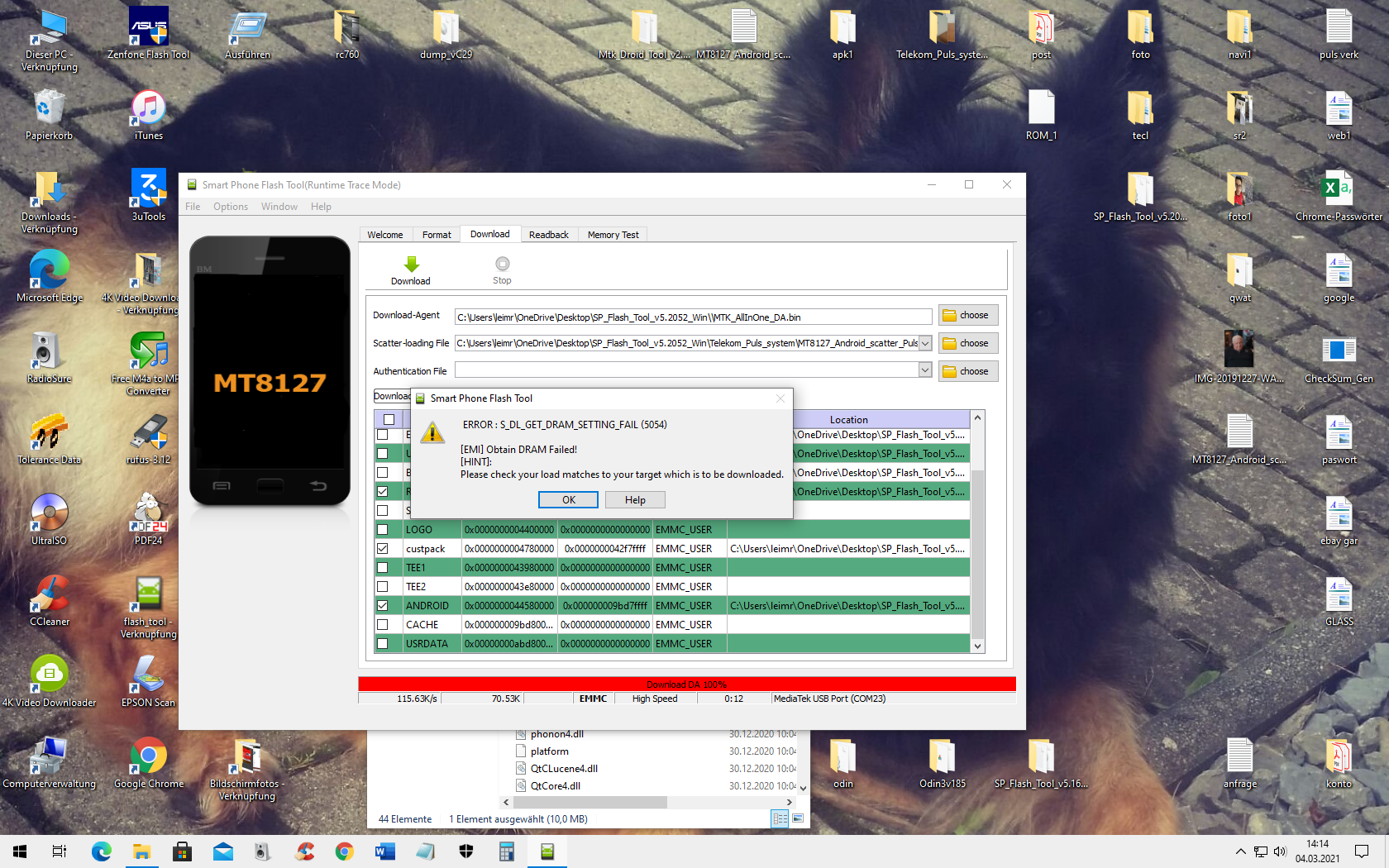The width and height of the screenshot is (1389, 868).
Task: Close the error dialog
Action: pos(780,398)
